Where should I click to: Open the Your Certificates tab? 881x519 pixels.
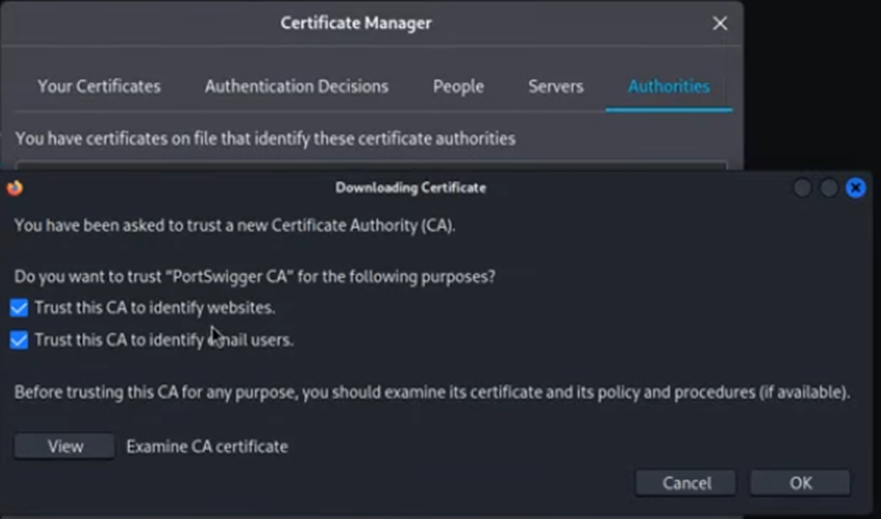click(99, 86)
